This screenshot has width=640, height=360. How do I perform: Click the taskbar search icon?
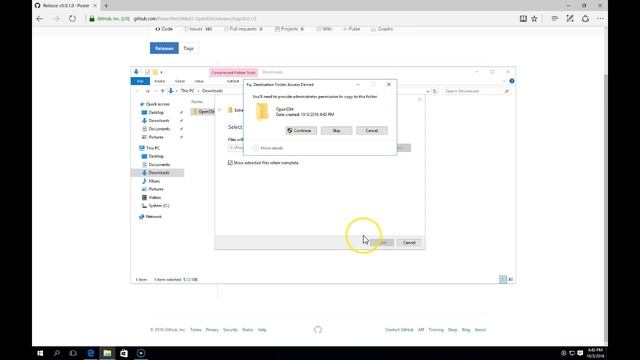point(57,353)
